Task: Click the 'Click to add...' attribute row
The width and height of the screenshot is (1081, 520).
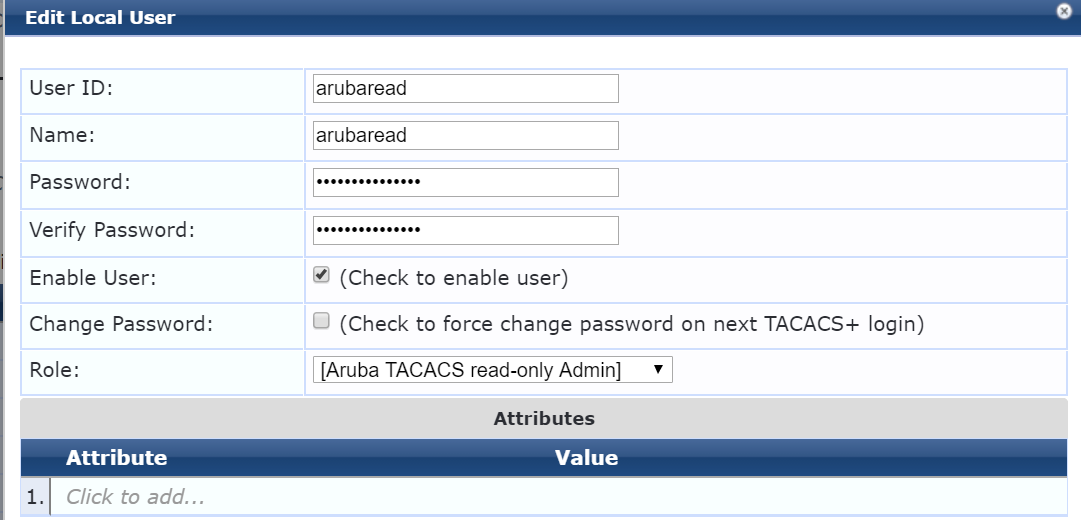Action: click(558, 497)
